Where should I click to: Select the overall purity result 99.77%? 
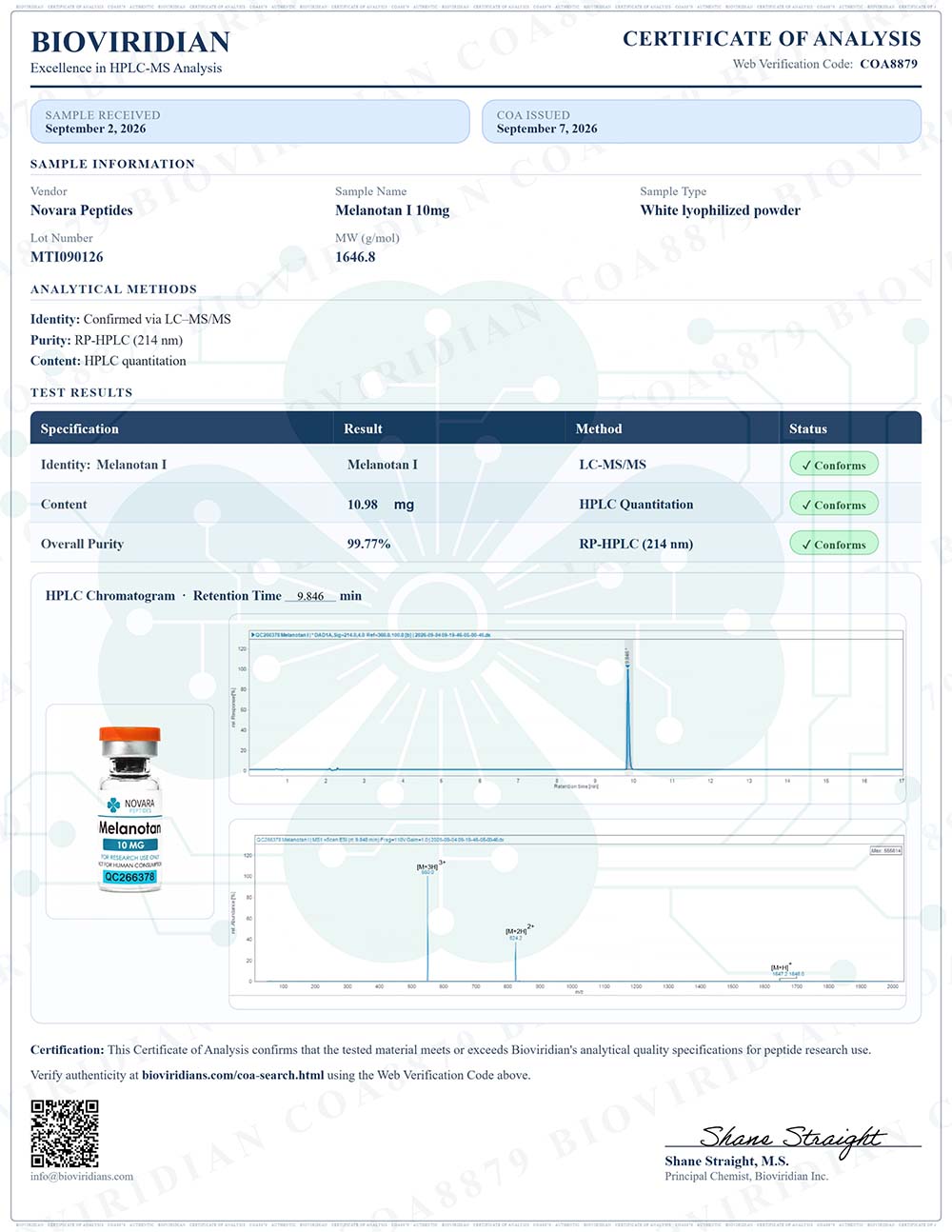pos(368,544)
